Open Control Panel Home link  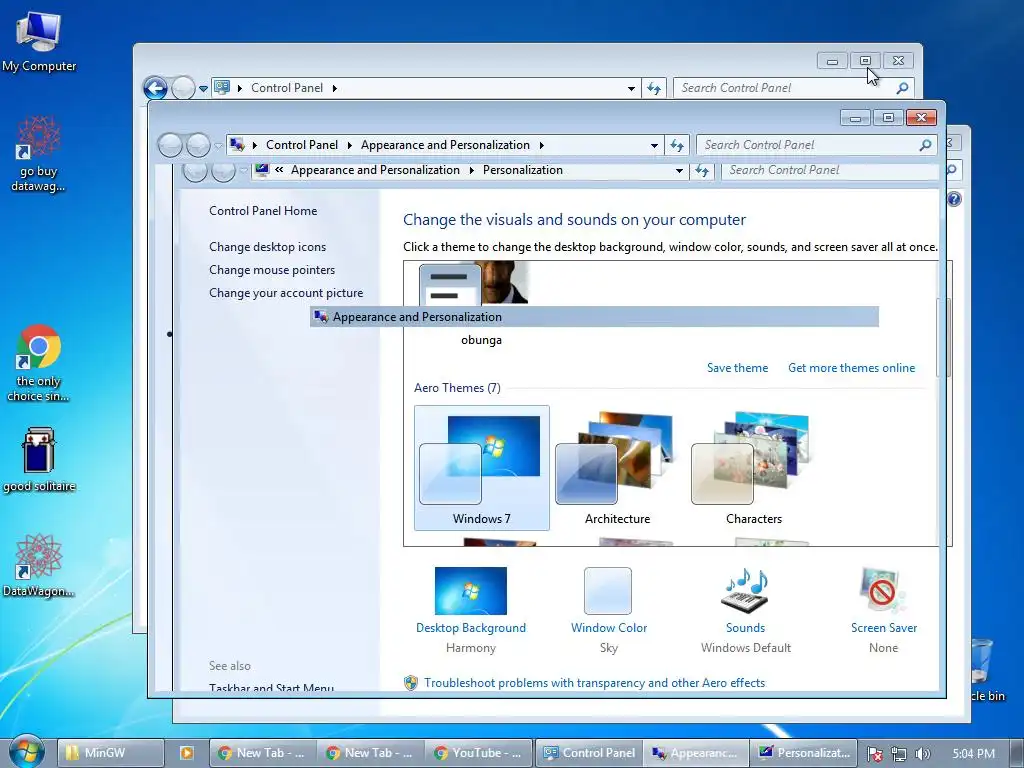pos(263,211)
